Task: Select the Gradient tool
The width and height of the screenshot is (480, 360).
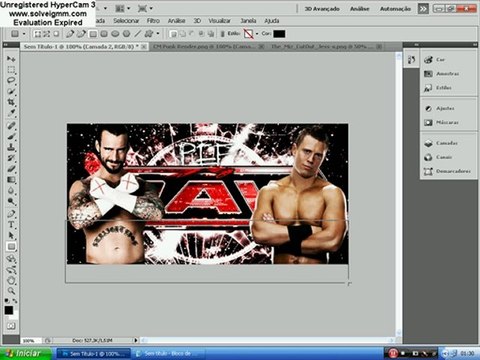Action: pyautogui.click(x=11, y=180)
